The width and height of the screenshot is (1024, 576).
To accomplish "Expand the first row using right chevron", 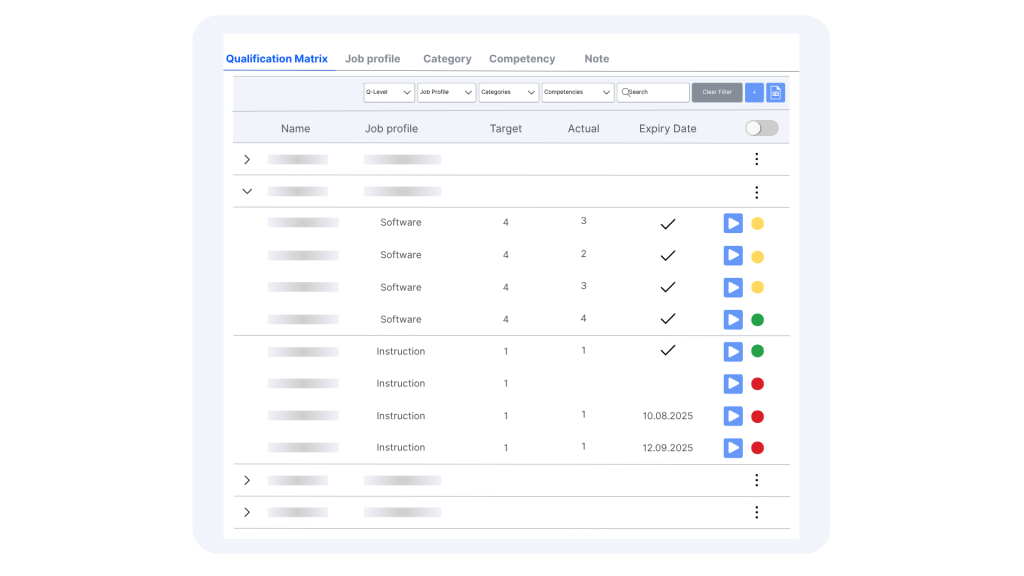I will [247, 159].
